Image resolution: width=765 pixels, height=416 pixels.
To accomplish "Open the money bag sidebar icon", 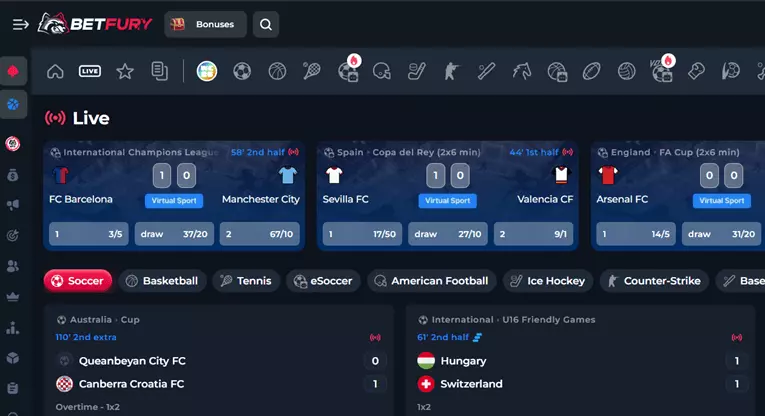I will point(13,175).
